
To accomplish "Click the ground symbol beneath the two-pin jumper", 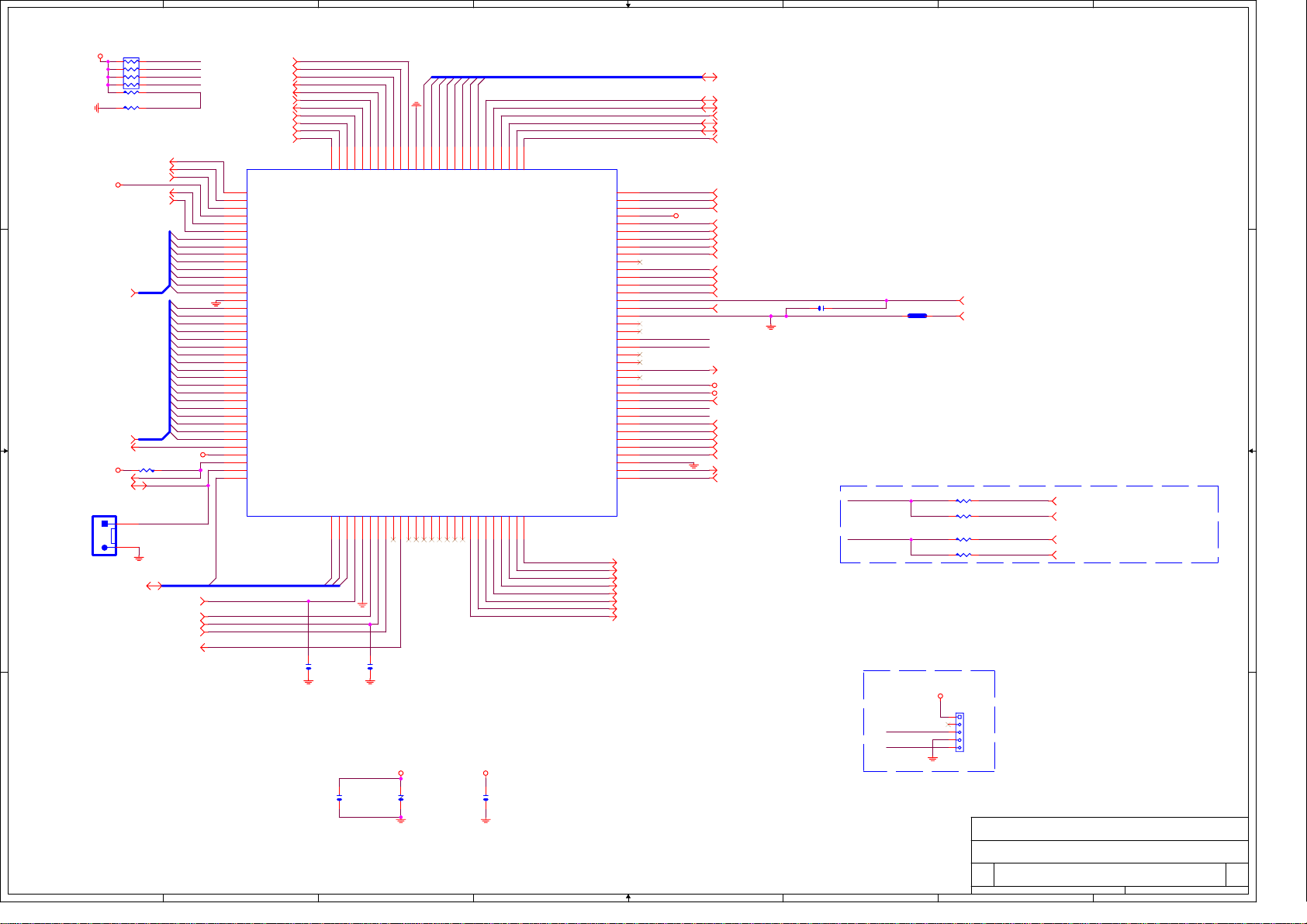I will pos(139,557).
